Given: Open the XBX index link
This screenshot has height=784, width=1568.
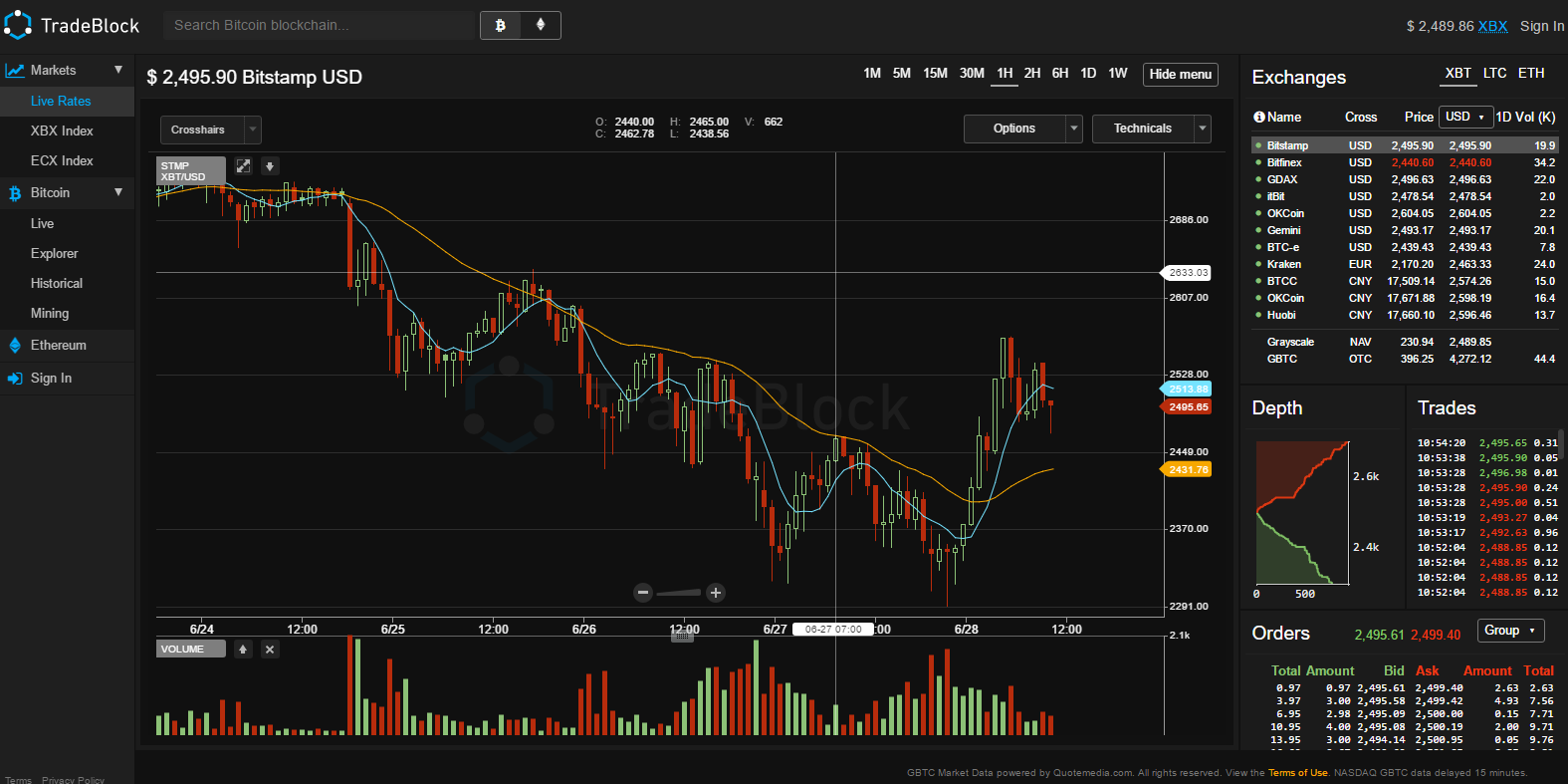Looking at the screenshot, I should click(1492, 26).
